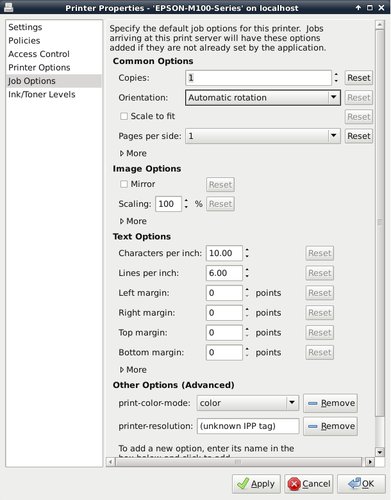Confirm with the OK button
This screenshot has width=391, height=500.
(361, 484)
